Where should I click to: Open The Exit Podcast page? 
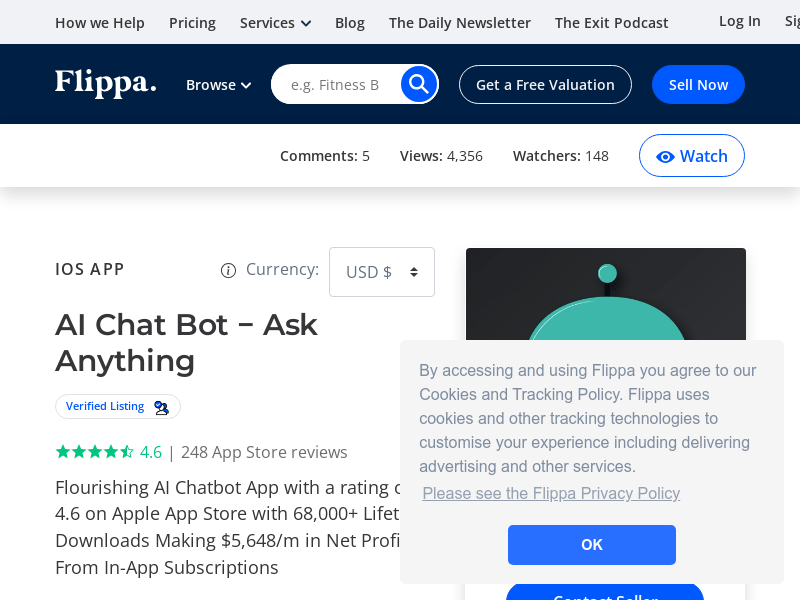611,23
